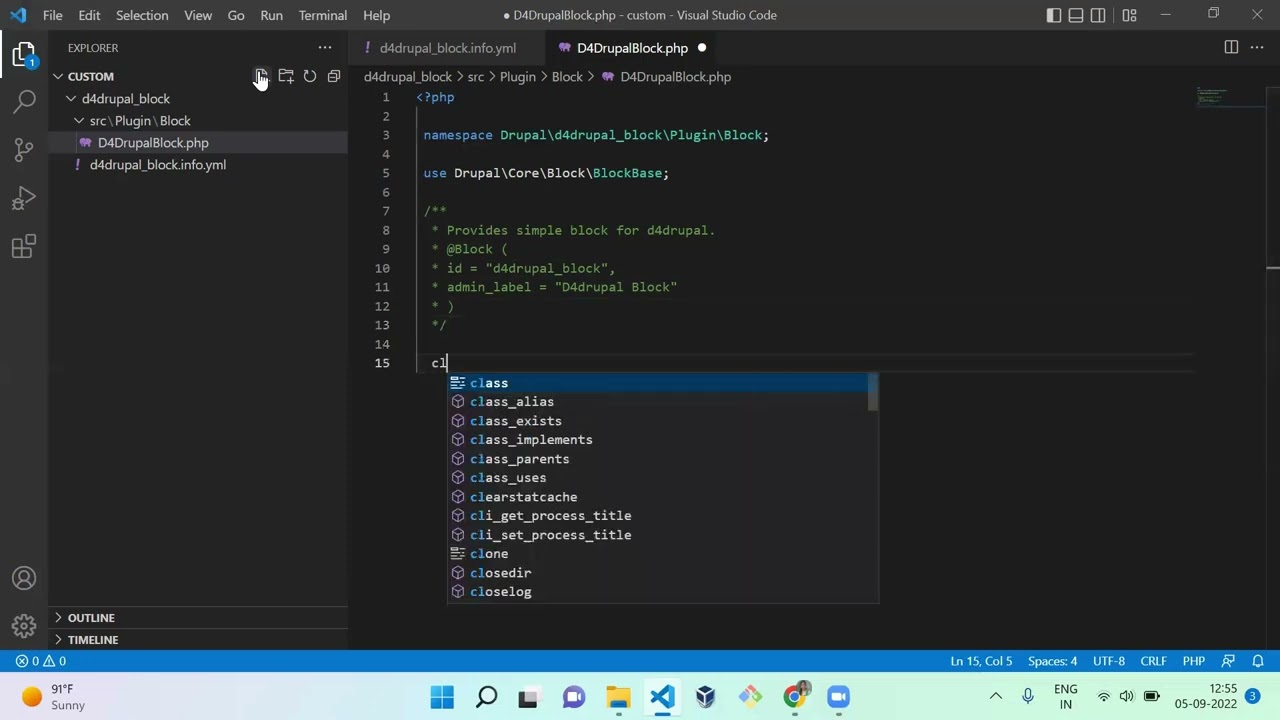
Task: Open the ENG IN language switcher
Action: tap(1066, 697)
